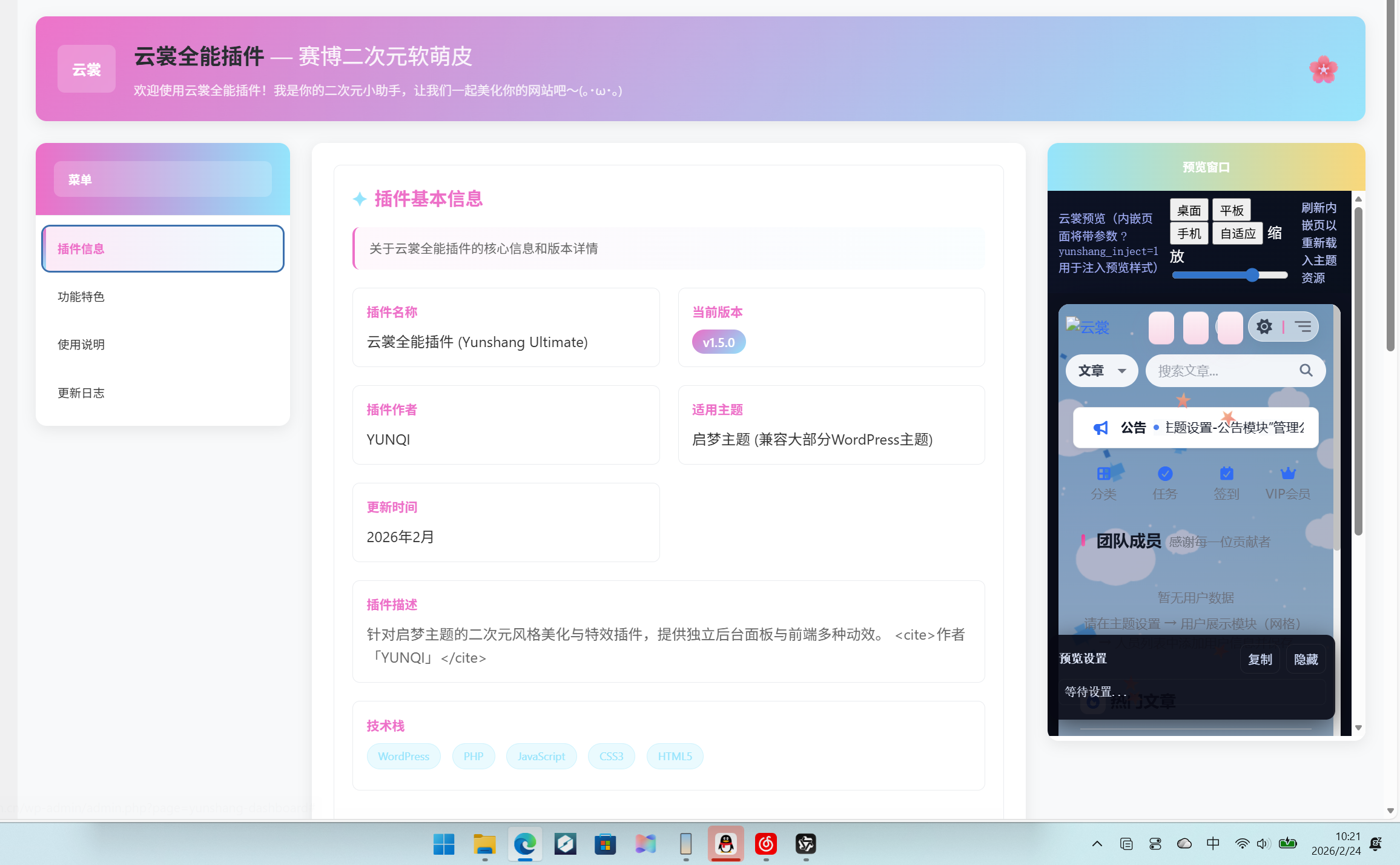Viewport: 1400px width, 865px height.
Task: Open Wi-Fi network tray icon
Action: 1242,844
